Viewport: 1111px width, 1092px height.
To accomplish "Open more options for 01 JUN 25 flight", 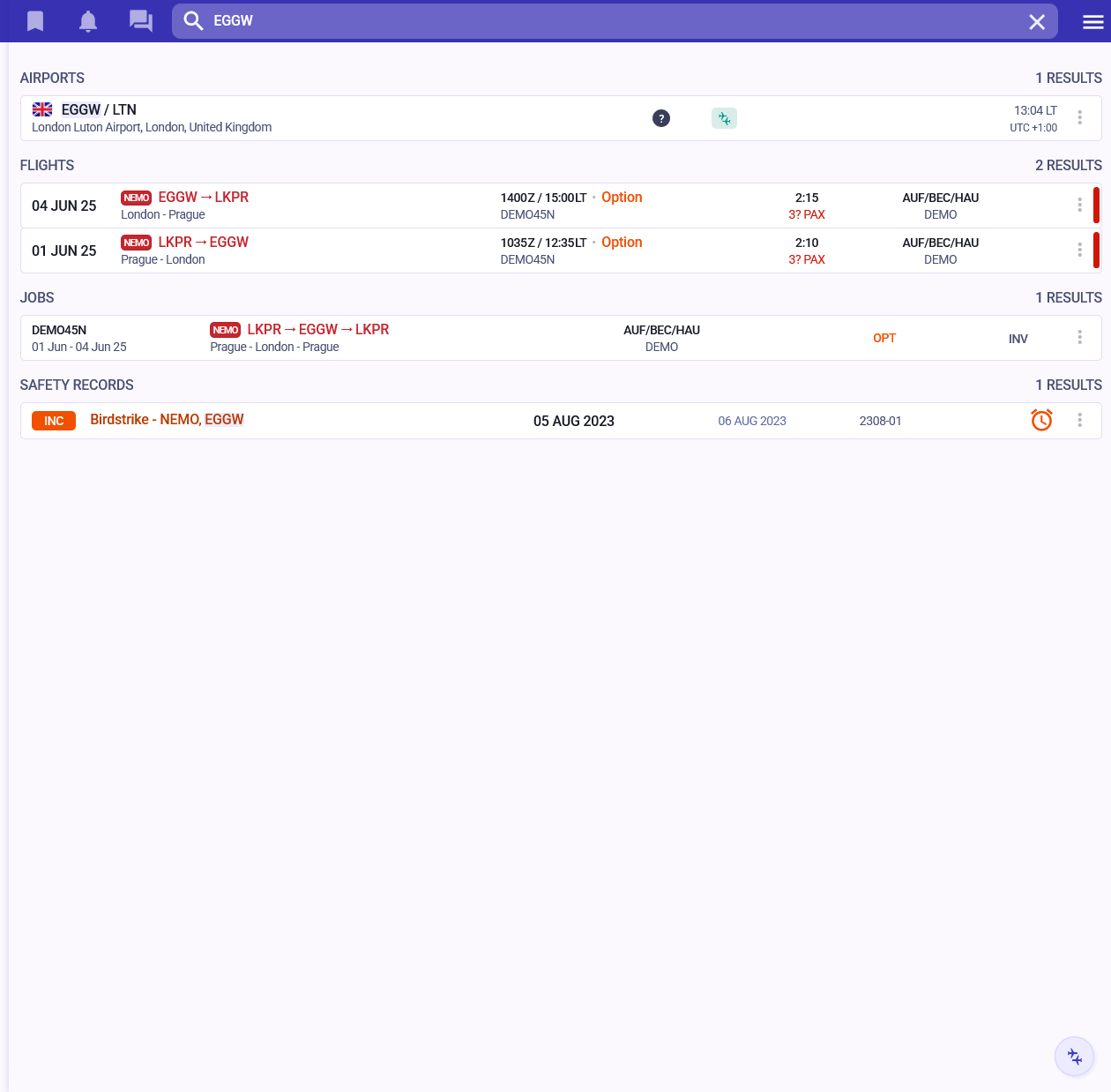I will (x=1079, y=251).
